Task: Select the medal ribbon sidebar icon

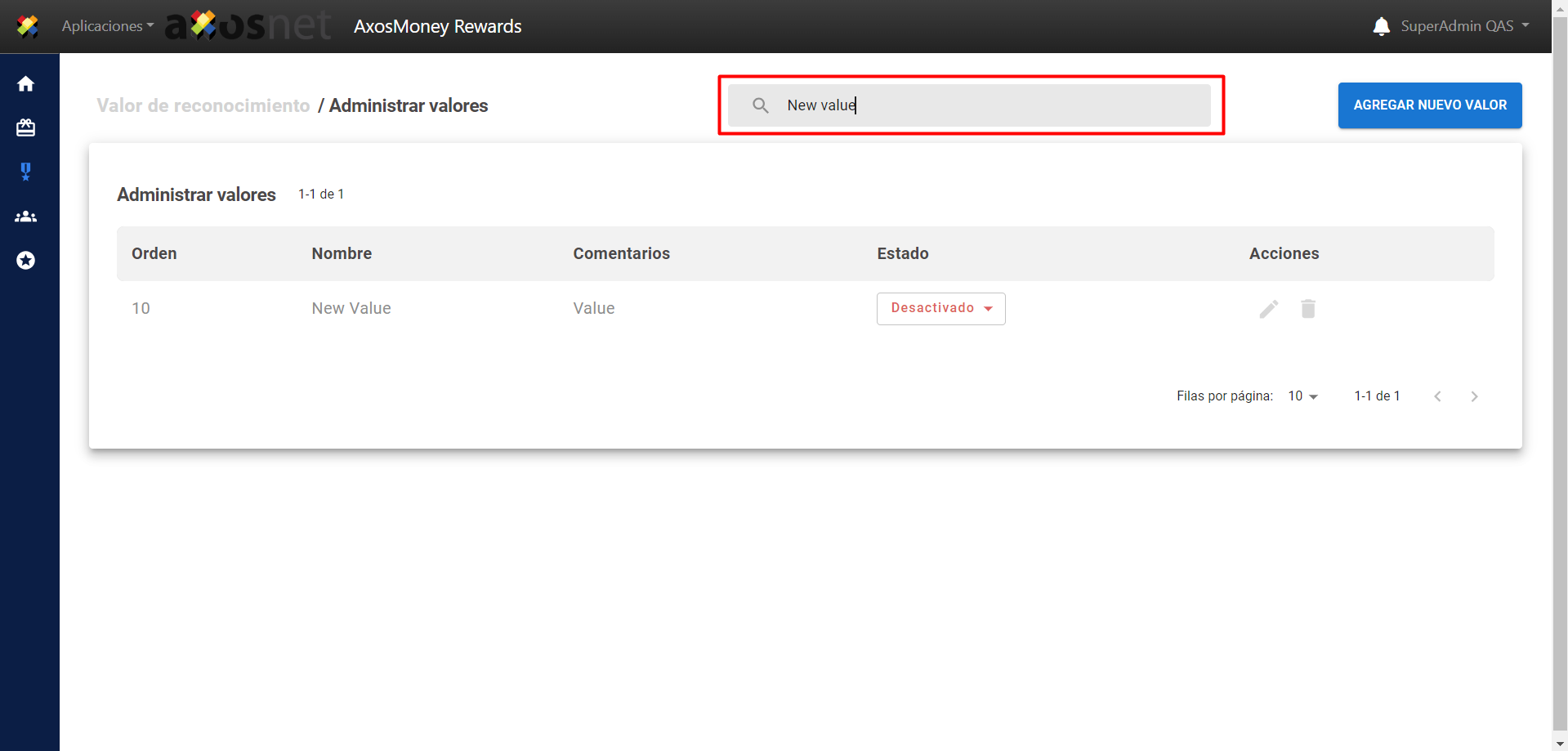Action: [26, 172]
